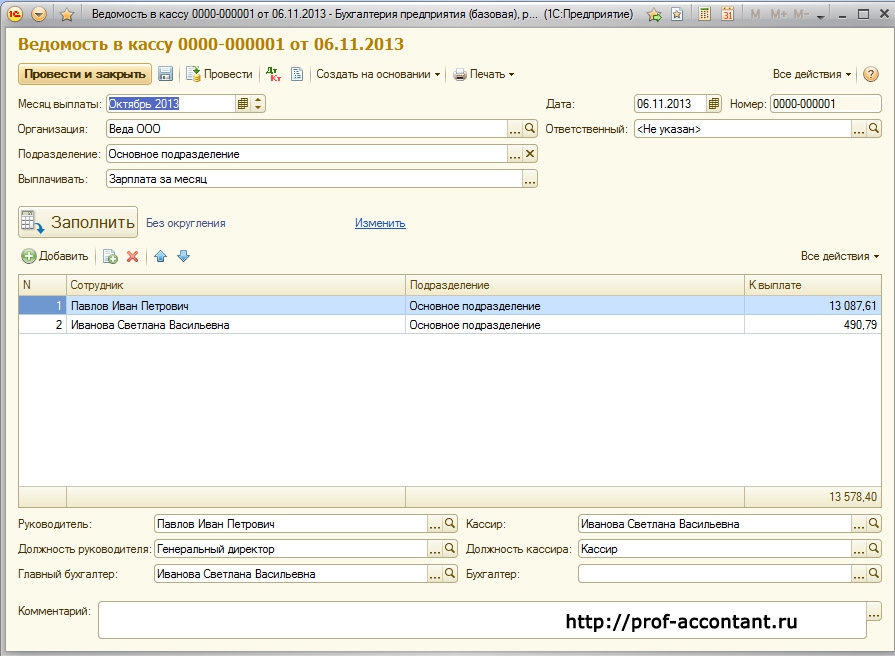Open the Месяц выплаты picker icon
Viewport: 895px width, 656px height.
(x=243, y=104)
